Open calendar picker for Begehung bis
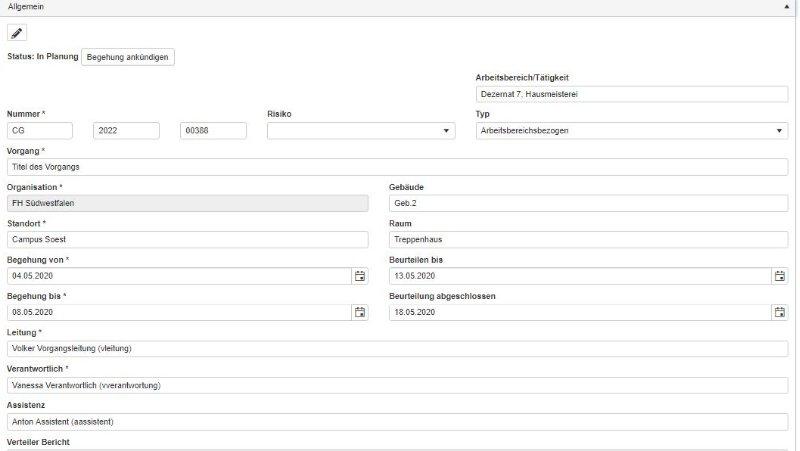 [x=359, y=312]
